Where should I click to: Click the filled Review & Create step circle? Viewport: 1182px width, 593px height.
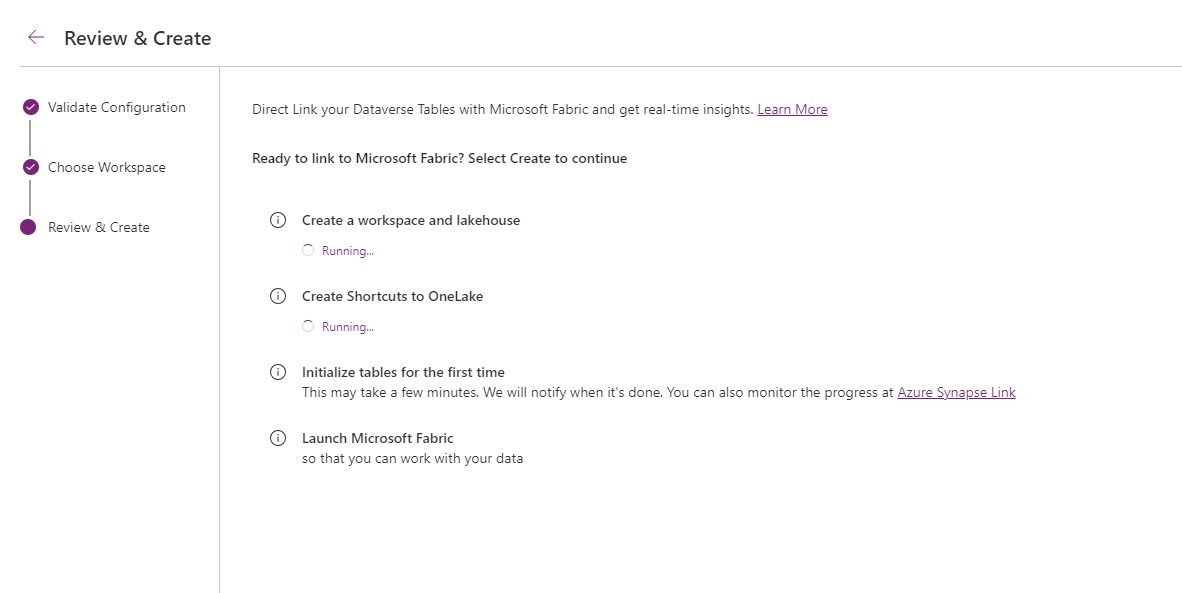pos(28,227)
